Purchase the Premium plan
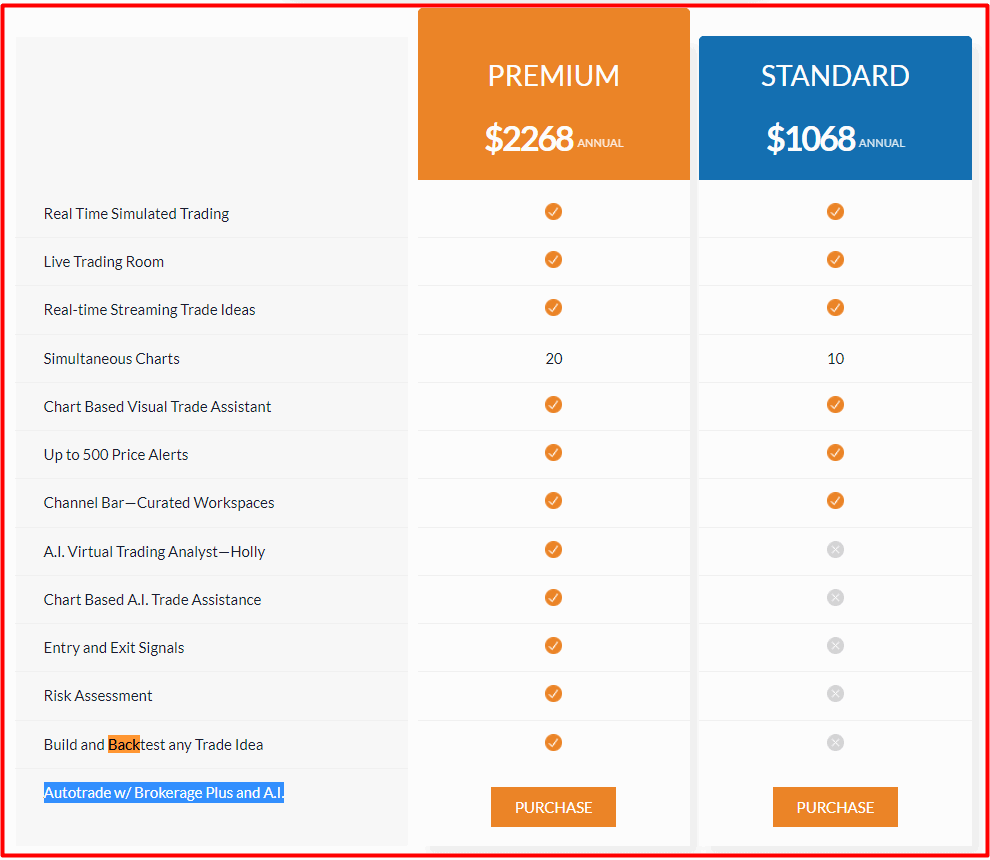The height and width of the screenshot is (860, 990). coord(553,806)
